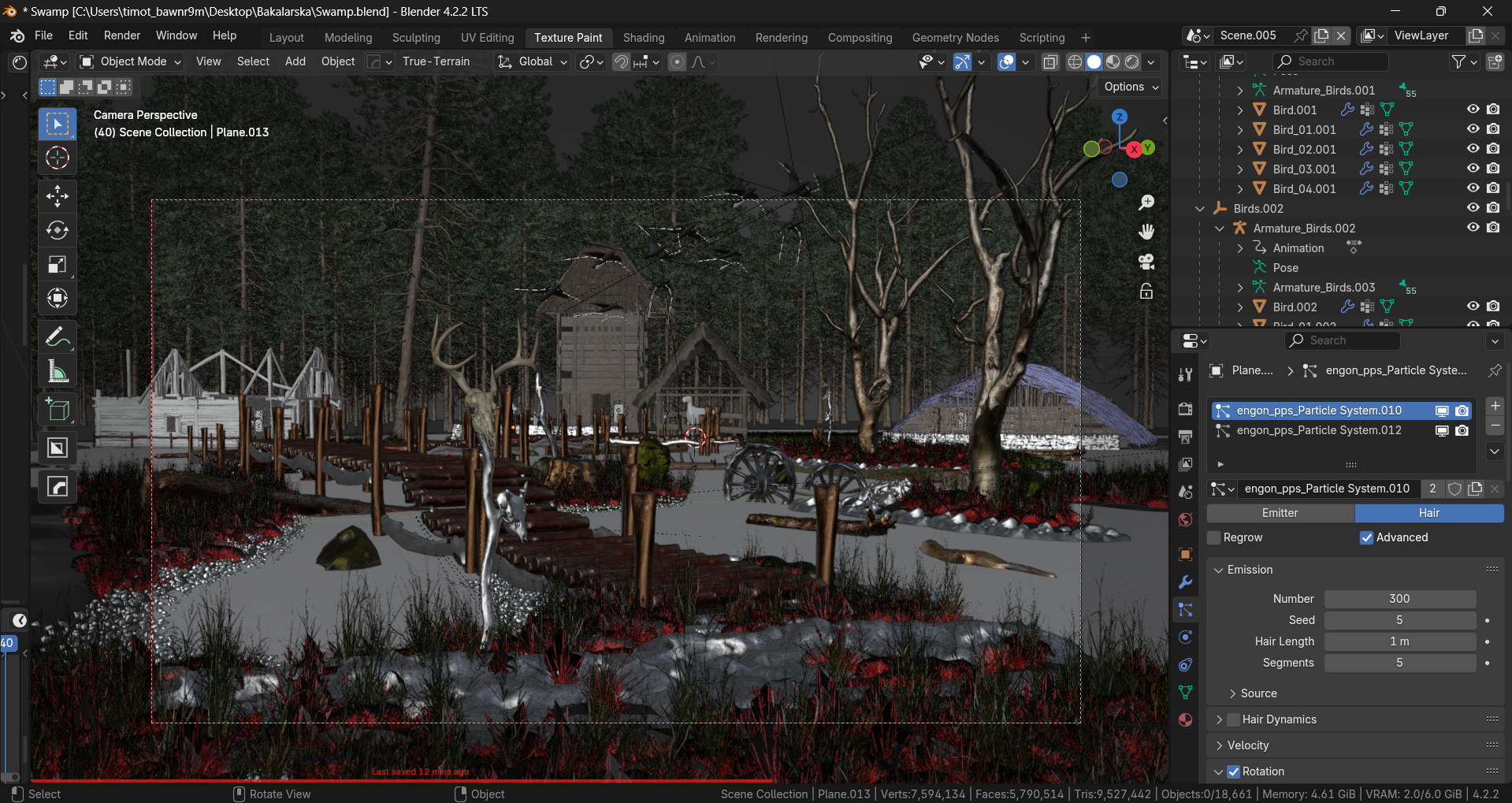The height and width of the screenshot is (803, 1512).
Task: Choose the Add Cube tool
Action: coord(58,409)
